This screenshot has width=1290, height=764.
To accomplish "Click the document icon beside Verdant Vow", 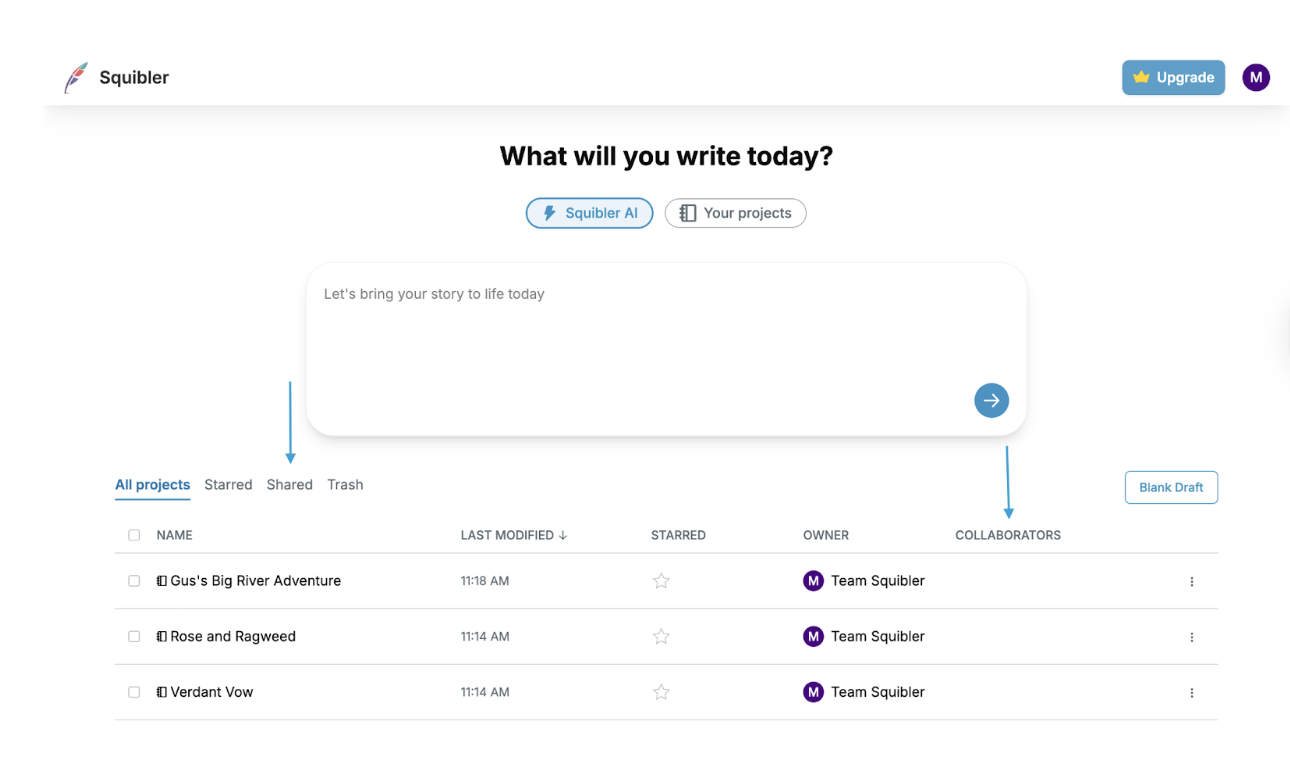I will pos(162,692).
